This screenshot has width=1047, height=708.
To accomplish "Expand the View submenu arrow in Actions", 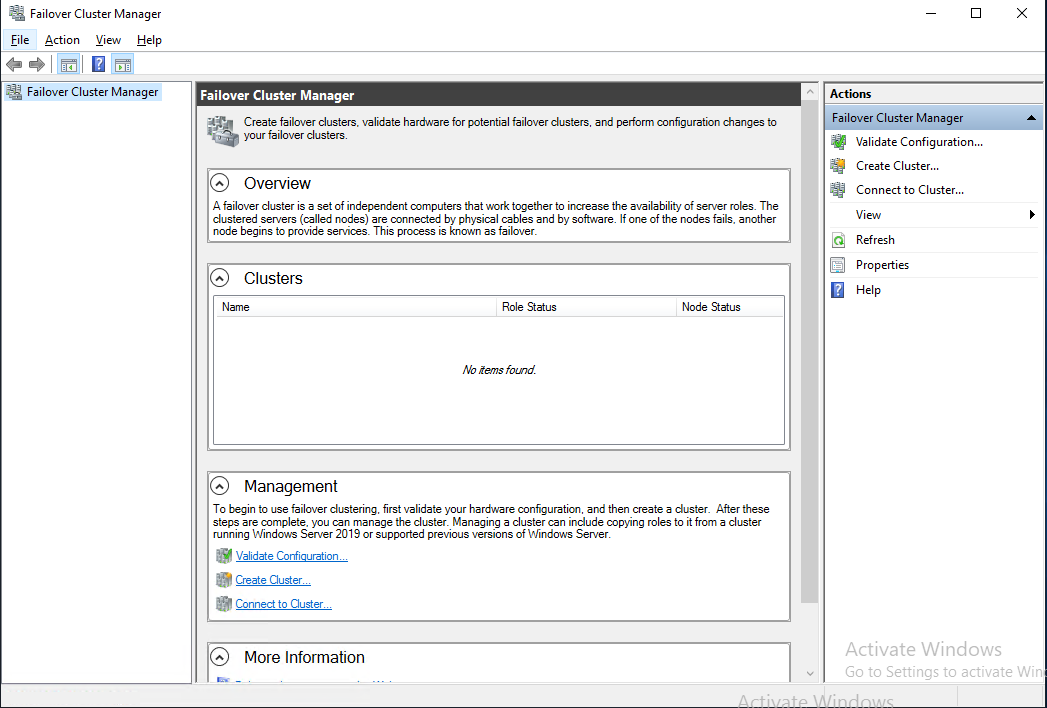I will coord(1032,215).
